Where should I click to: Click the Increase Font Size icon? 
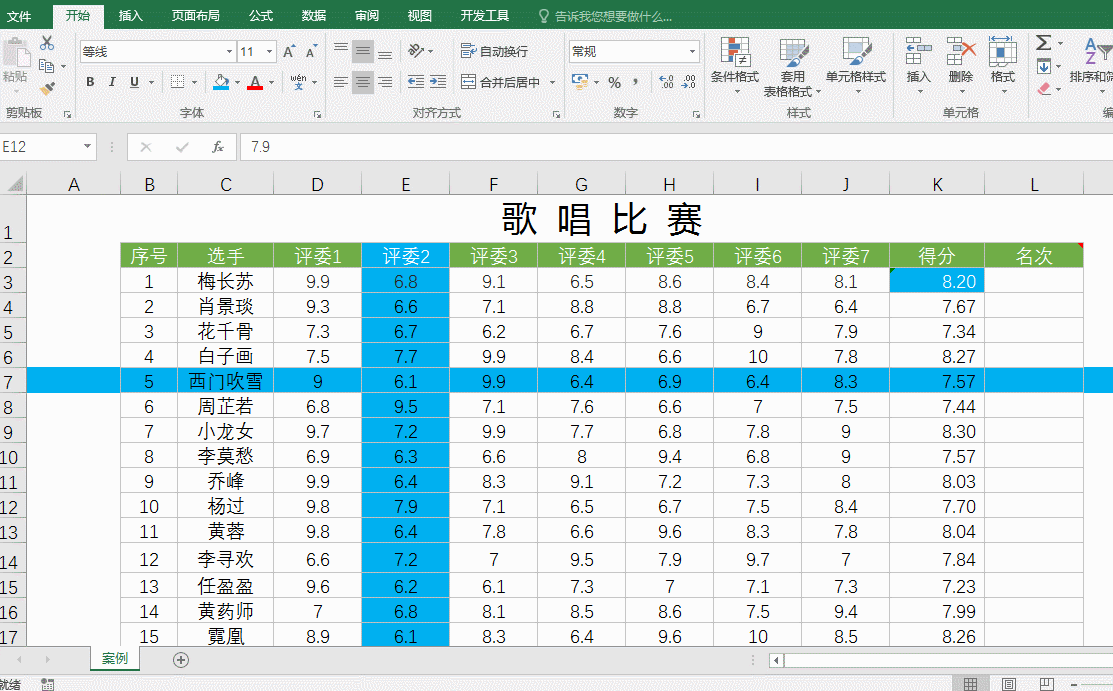tap(289, 52)
